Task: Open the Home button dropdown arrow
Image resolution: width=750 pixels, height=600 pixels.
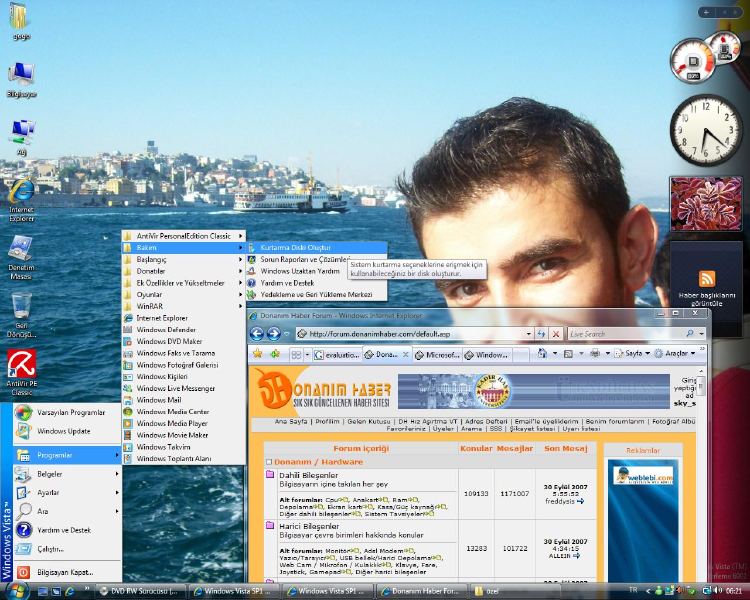Action: 555,354
